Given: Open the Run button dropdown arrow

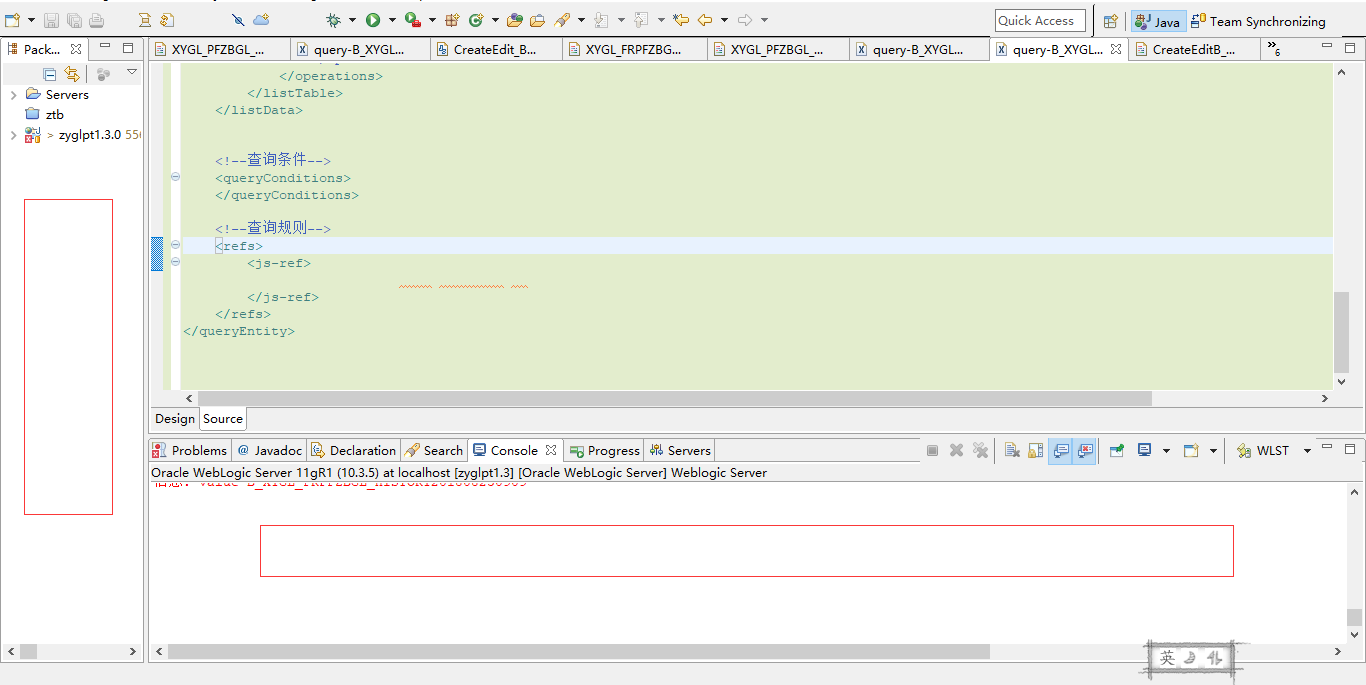Looking at the screenshot, I should 392,20.
